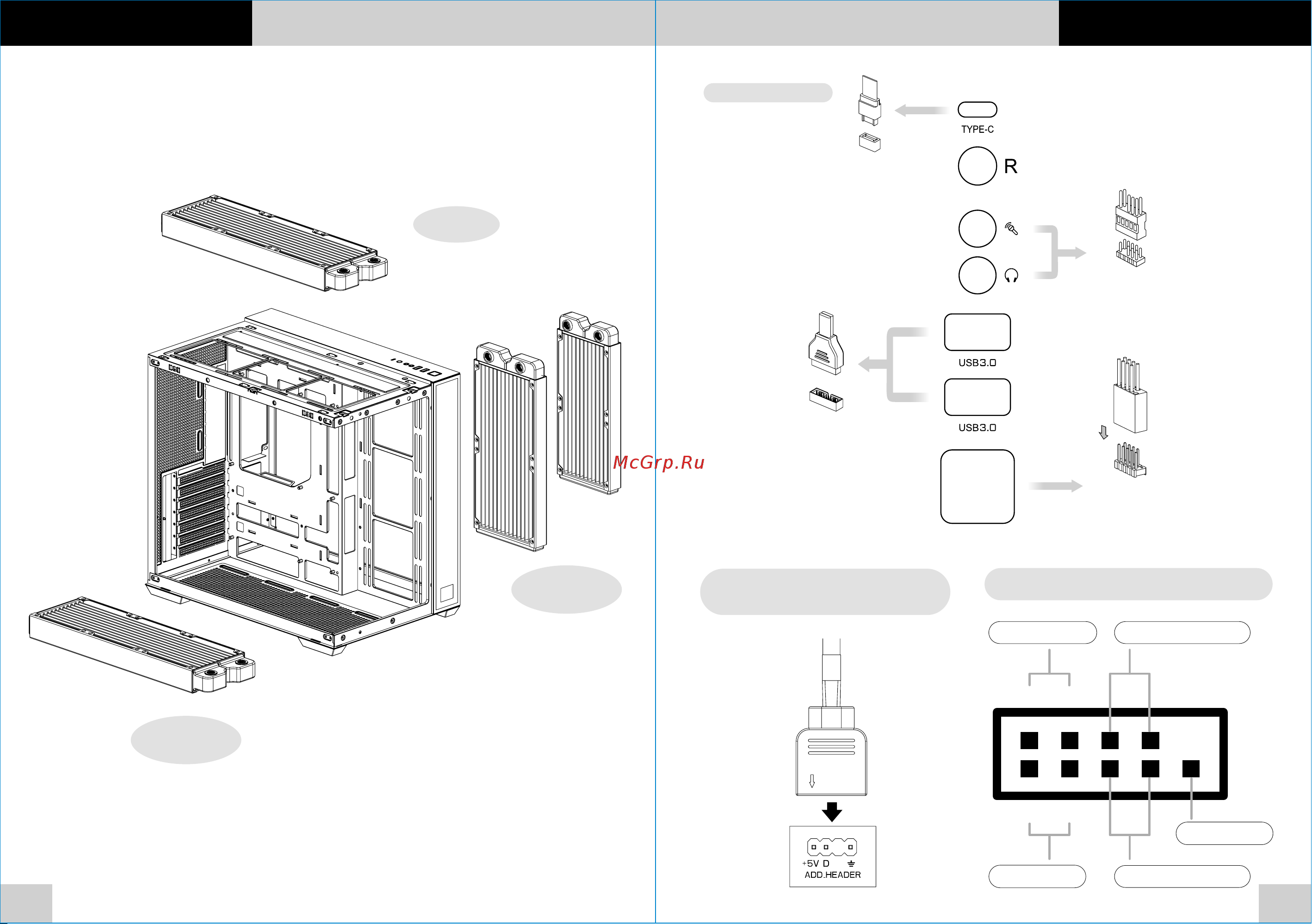Click the single unpaired pin in header diagram
Image resolution: width=1312 pixels, height=924 pixels.
coord(1191,769)
